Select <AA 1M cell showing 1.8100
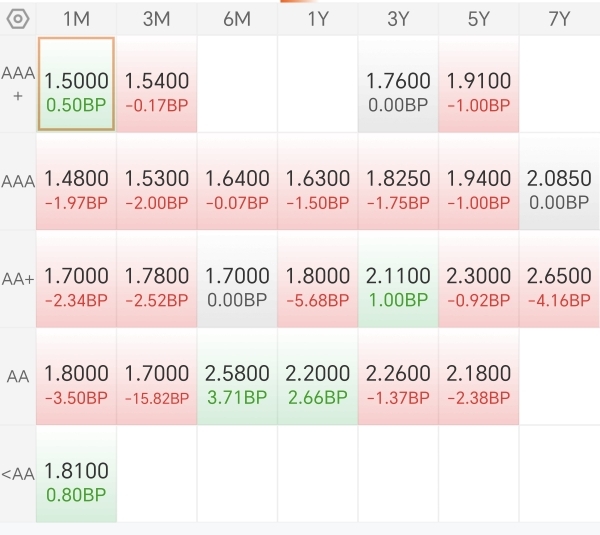The image size is (600, 535). [x=76, y=475]
